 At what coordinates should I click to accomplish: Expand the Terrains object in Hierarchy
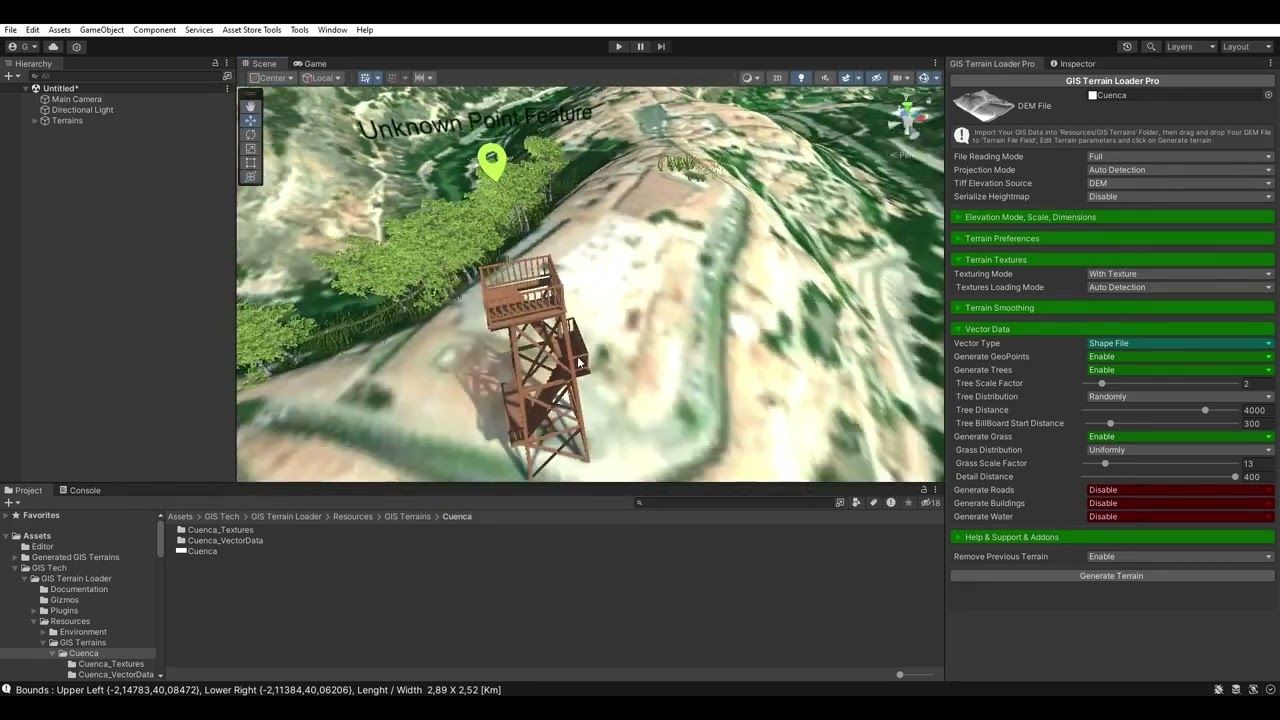point(35,121)
